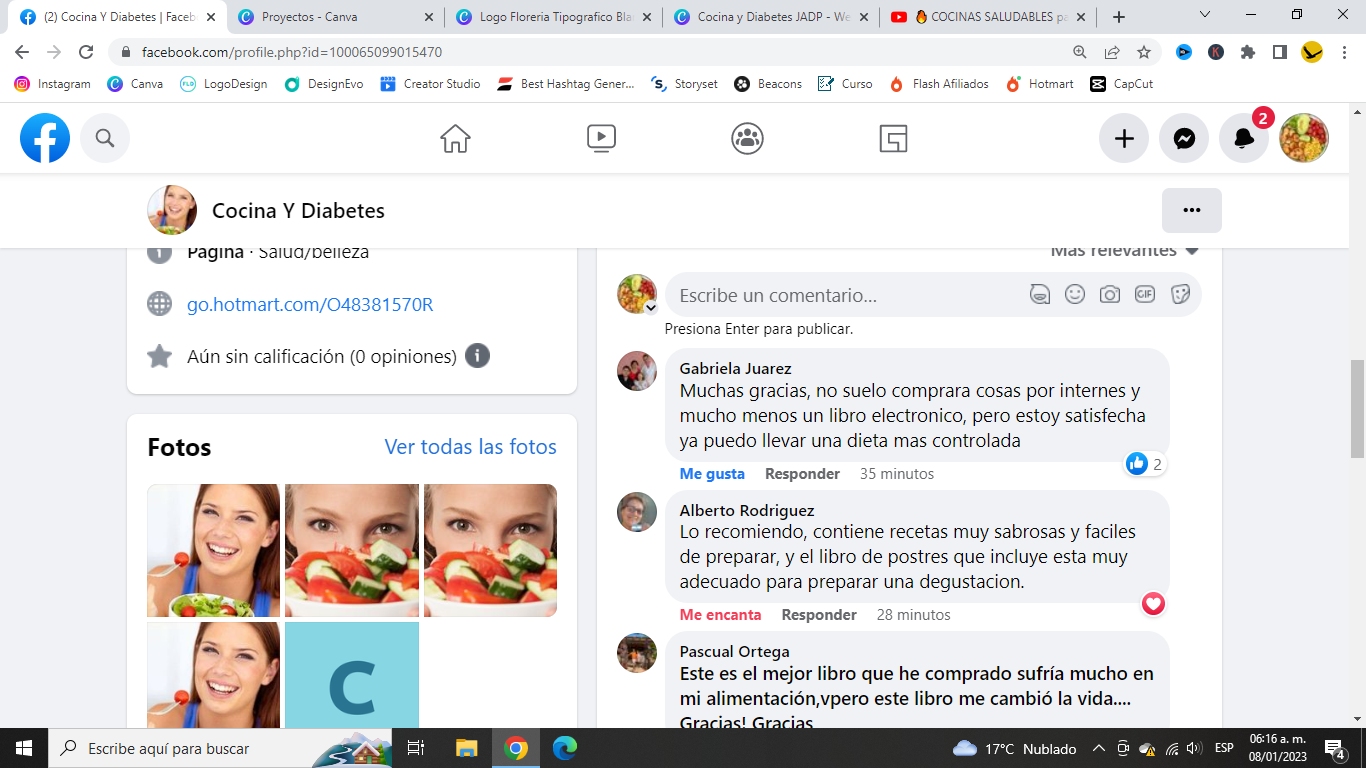Switch to the COCINAS SALUDABLES YouTube tab
The image size is (1366, 768).
click(x=989, y=17)
